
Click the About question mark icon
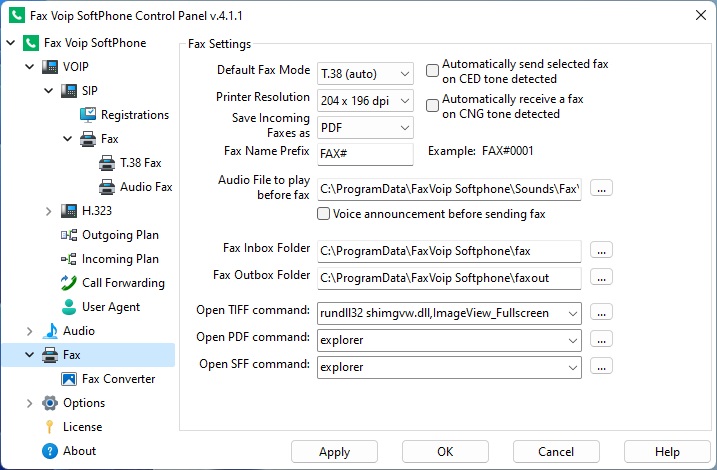click(50, 451)
